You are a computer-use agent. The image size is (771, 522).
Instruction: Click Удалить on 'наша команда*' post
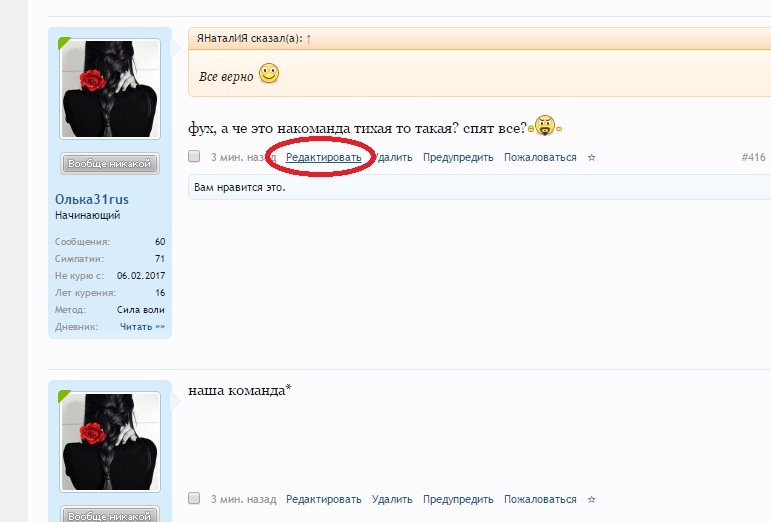click(392, 499)
